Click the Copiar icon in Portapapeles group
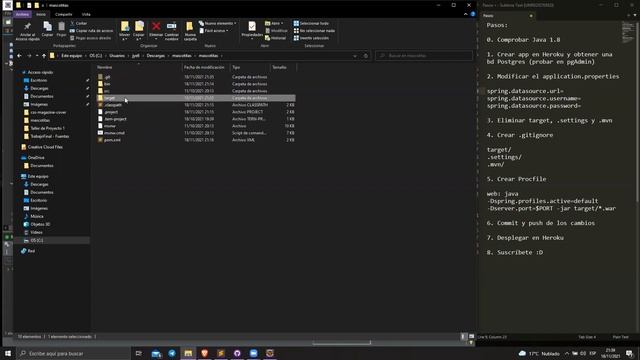 [x=47, y=27]
